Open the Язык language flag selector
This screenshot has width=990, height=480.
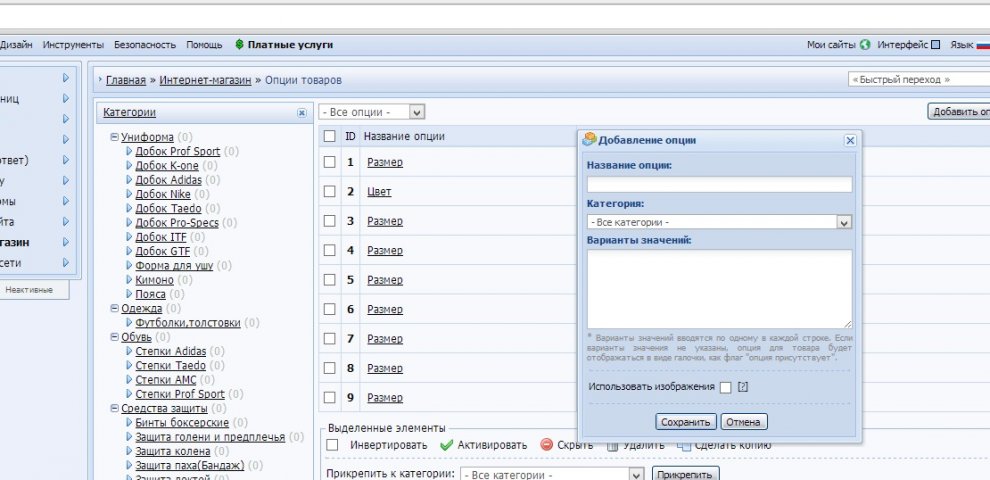pyautogui.click(x=983, y=45)
